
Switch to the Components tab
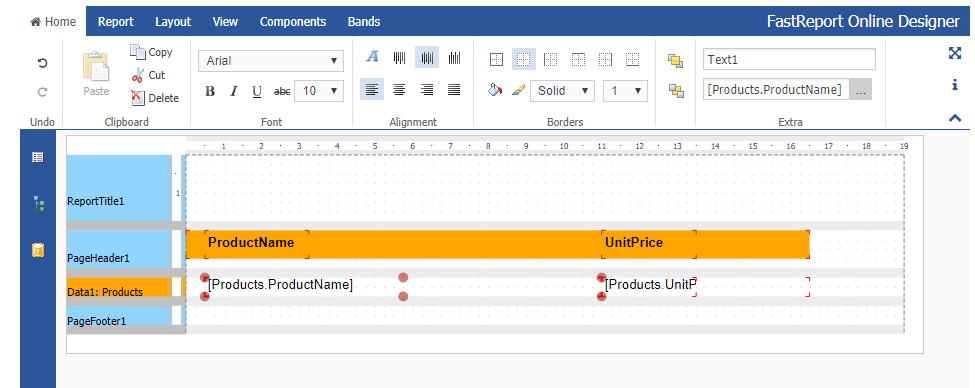(293, 22)
